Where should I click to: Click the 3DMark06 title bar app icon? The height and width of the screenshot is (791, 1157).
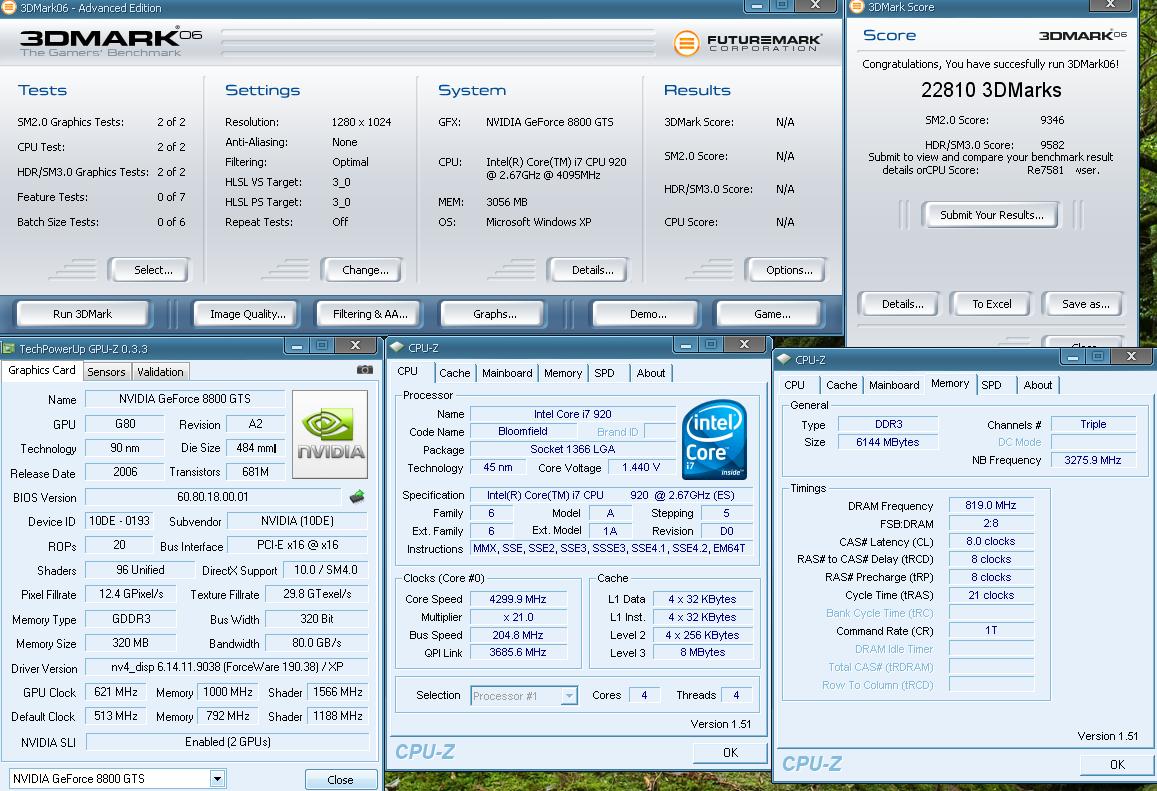click(x=9, y=7)
